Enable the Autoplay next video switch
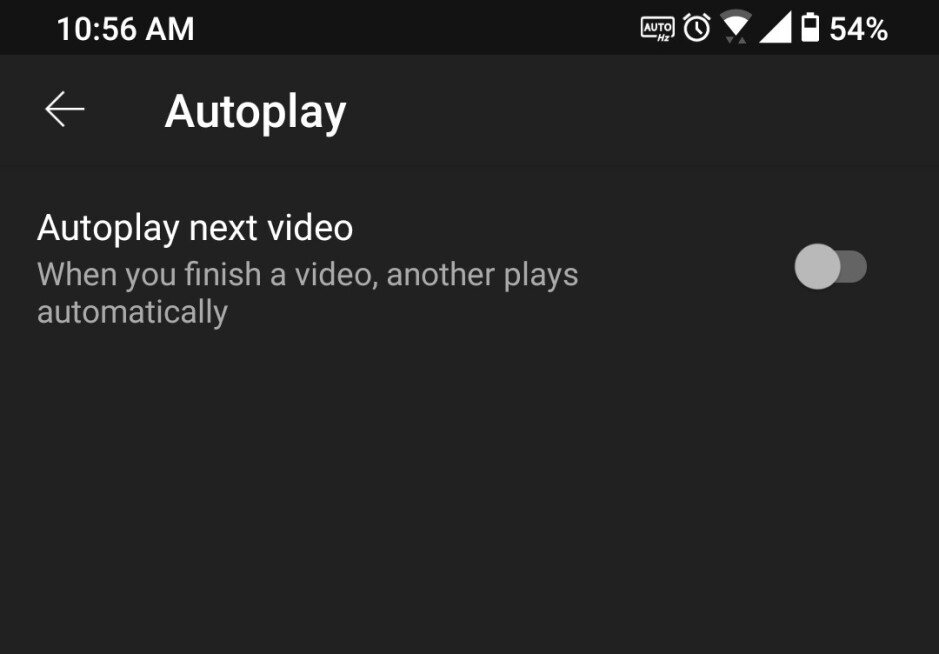The height and width of the screenshot is (654, 939). coord(831,267)
